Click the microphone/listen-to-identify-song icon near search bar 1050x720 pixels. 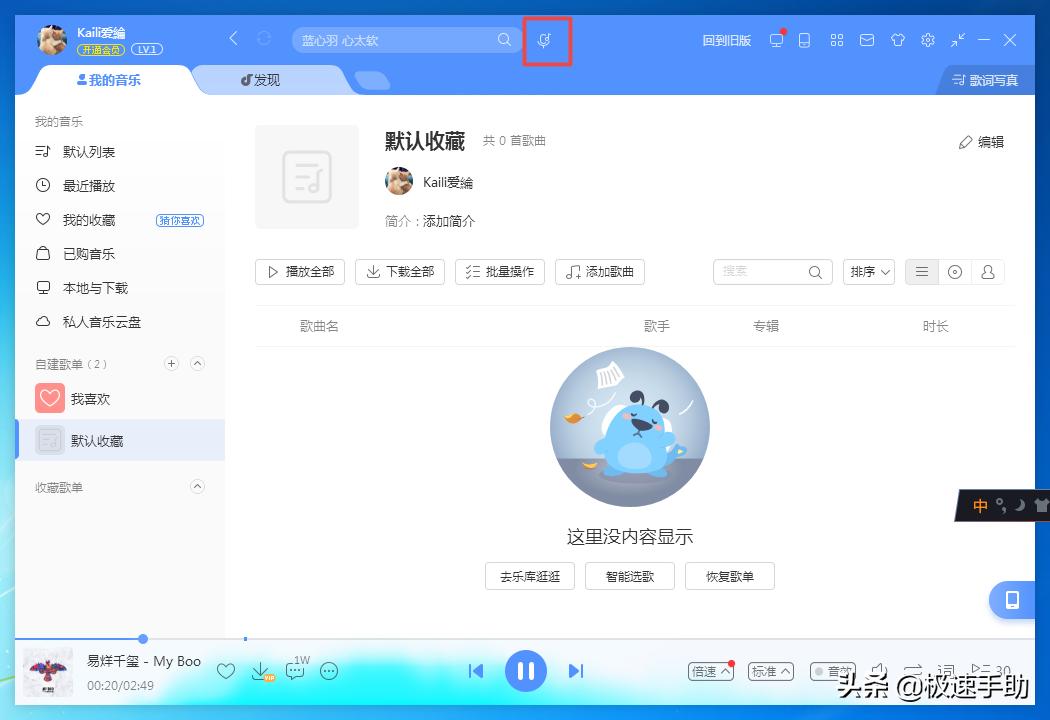pos(546,40)
